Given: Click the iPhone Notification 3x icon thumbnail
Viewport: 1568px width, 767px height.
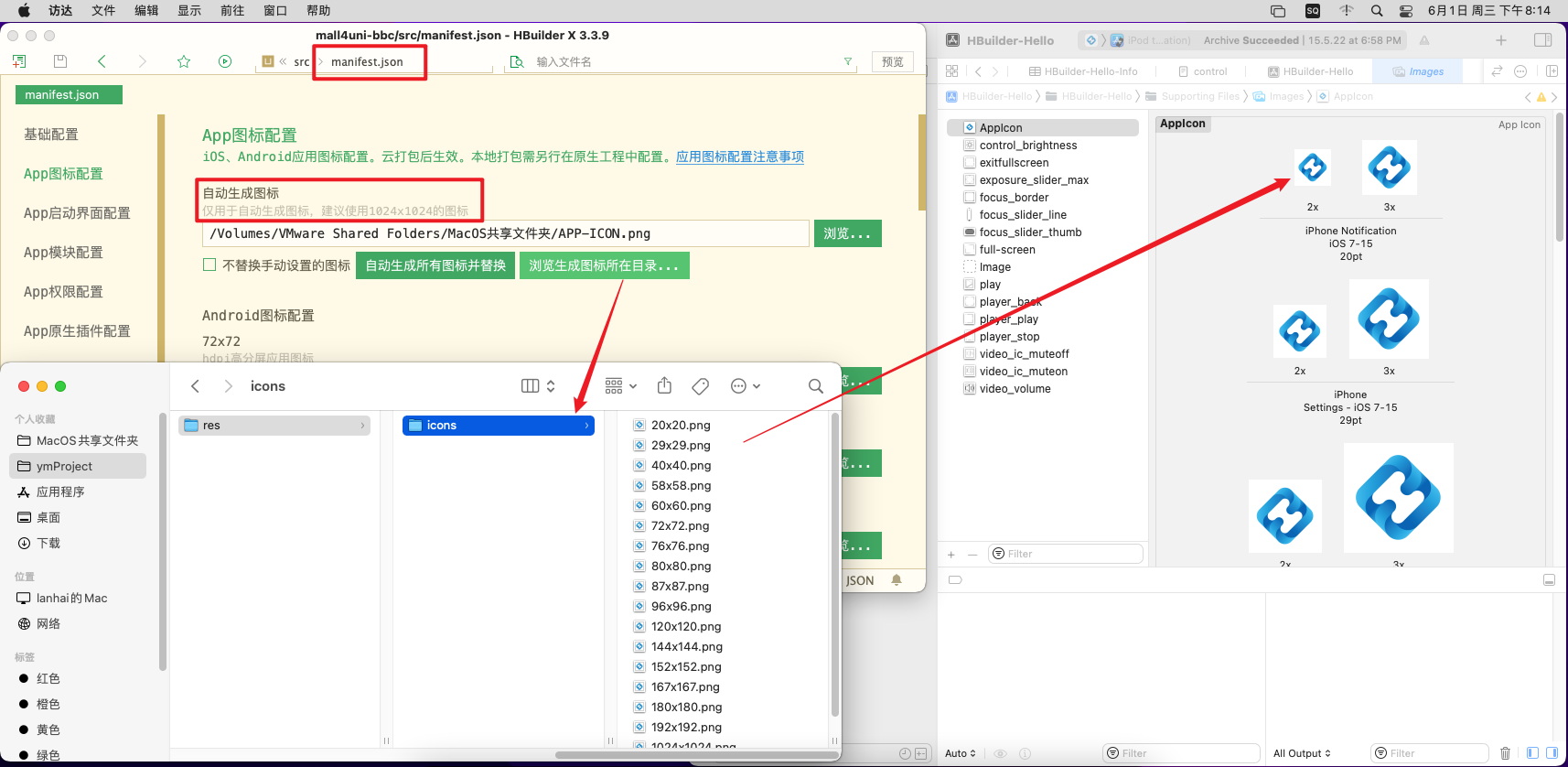Looking at the screenshot, I should click(x=1389, y=167).
